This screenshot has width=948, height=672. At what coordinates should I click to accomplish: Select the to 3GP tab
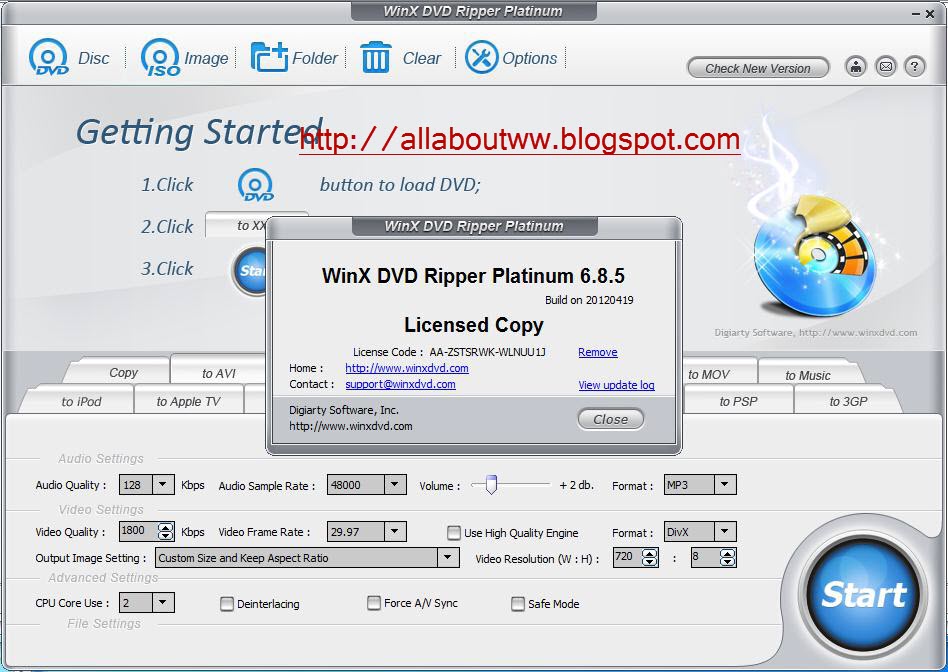point(848,401)
